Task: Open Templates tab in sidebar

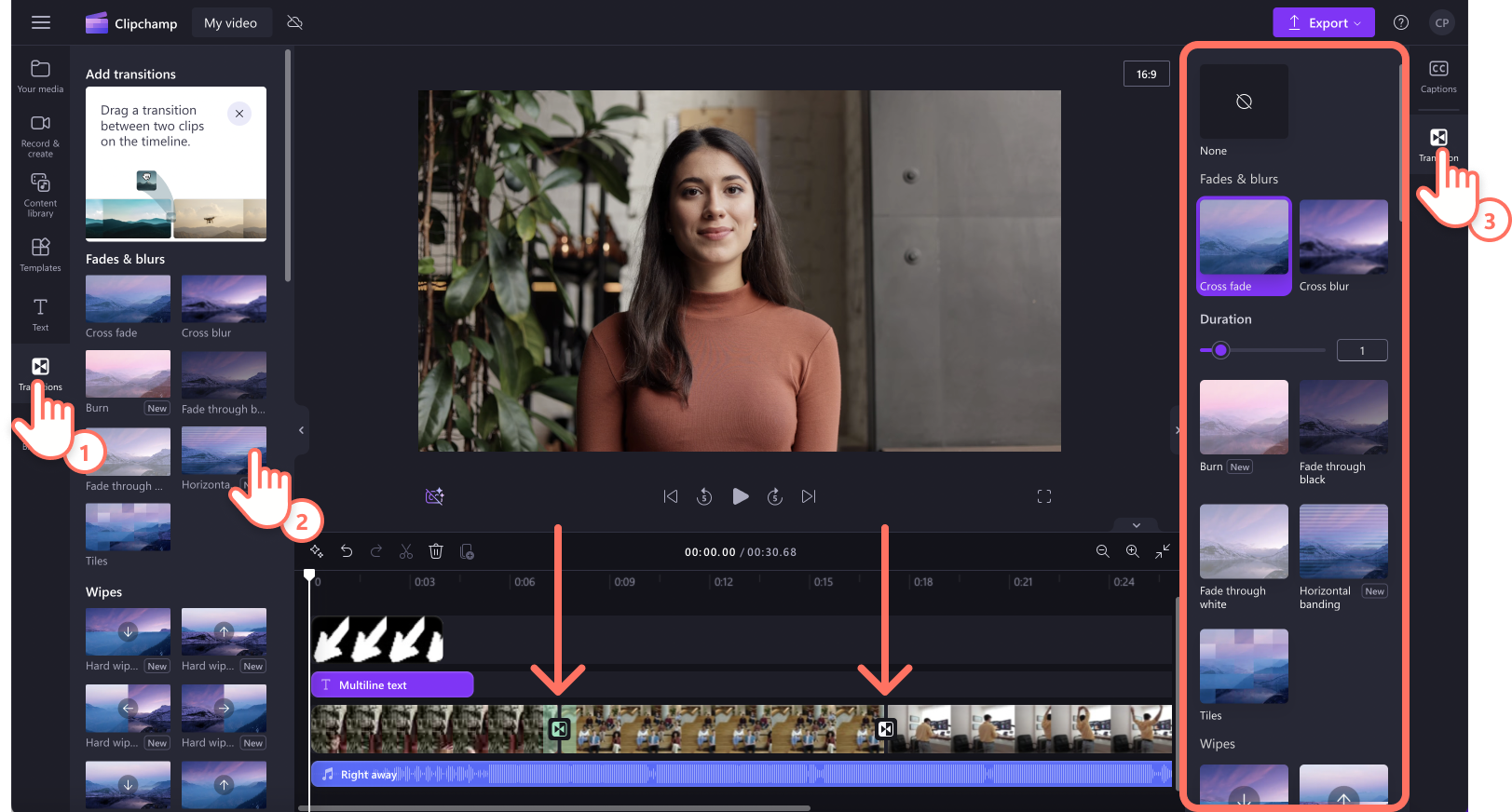Action: 40,254
